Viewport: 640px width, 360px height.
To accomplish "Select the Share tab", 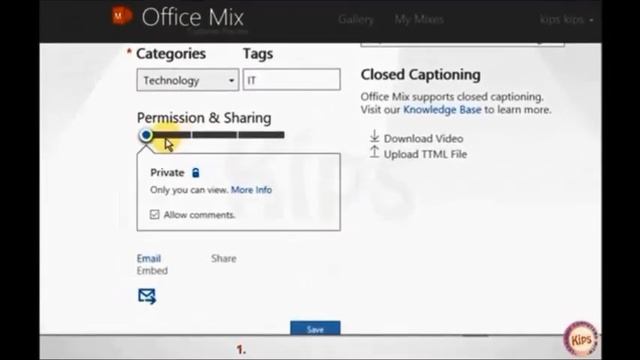I will pos(224,258).
